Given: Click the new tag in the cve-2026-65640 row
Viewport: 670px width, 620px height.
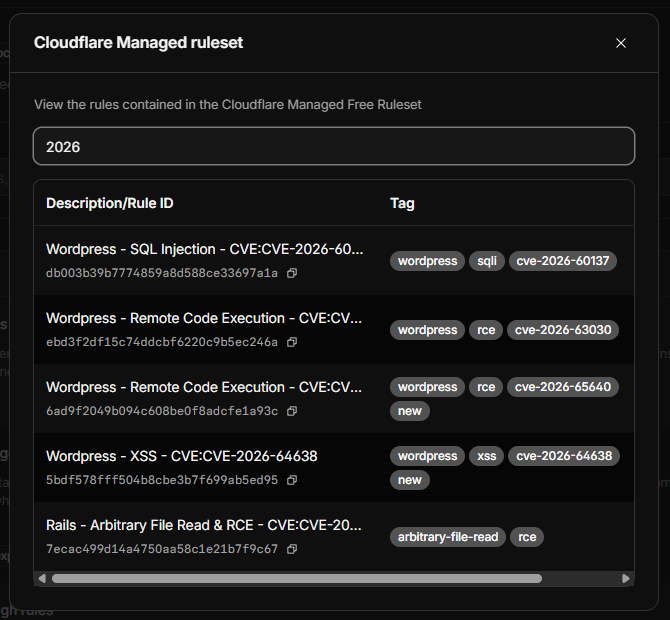Looking at the screenshot, I should click(x=410, y=411).
